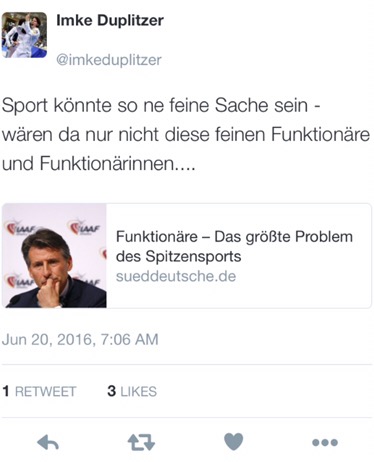
Task: Click the date Jun 20, 2016
Action: point(47,340)
